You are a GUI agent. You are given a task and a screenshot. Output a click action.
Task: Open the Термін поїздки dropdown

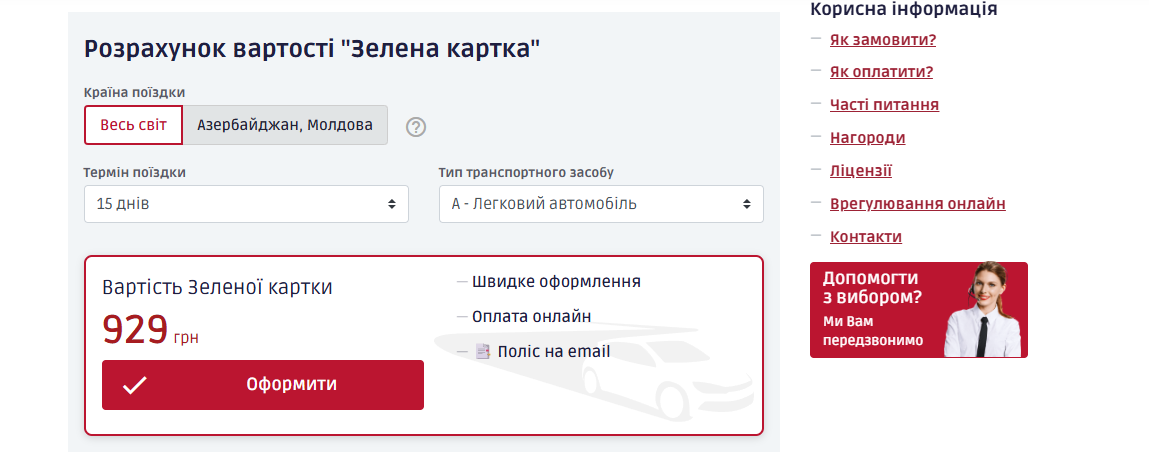click(x=246, y=204)
